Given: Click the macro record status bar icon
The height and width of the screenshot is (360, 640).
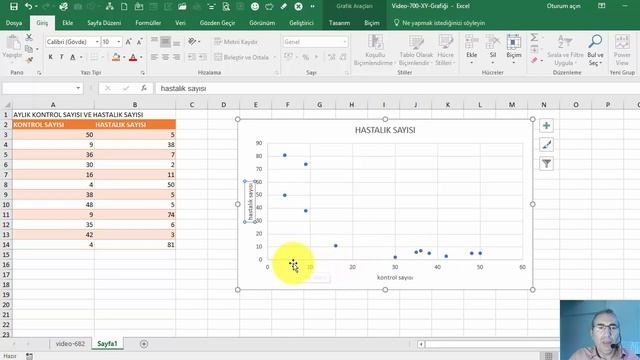Looking at the screenshot, I should (29, 356).
